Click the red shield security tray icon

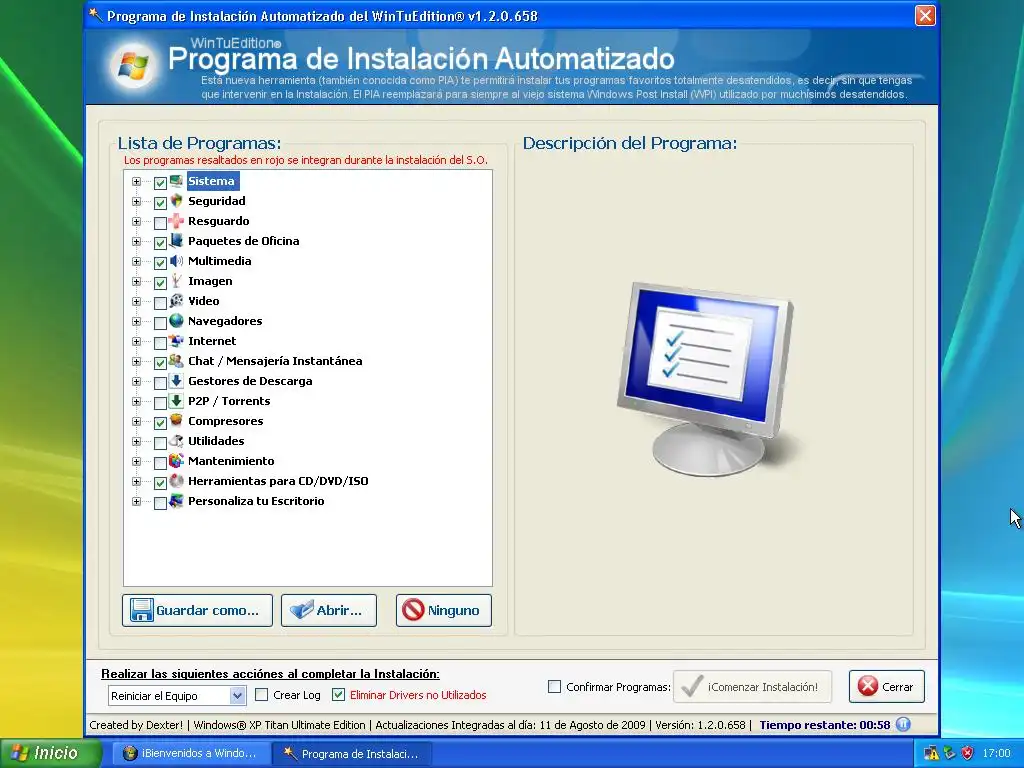click(x=968, y=753)
